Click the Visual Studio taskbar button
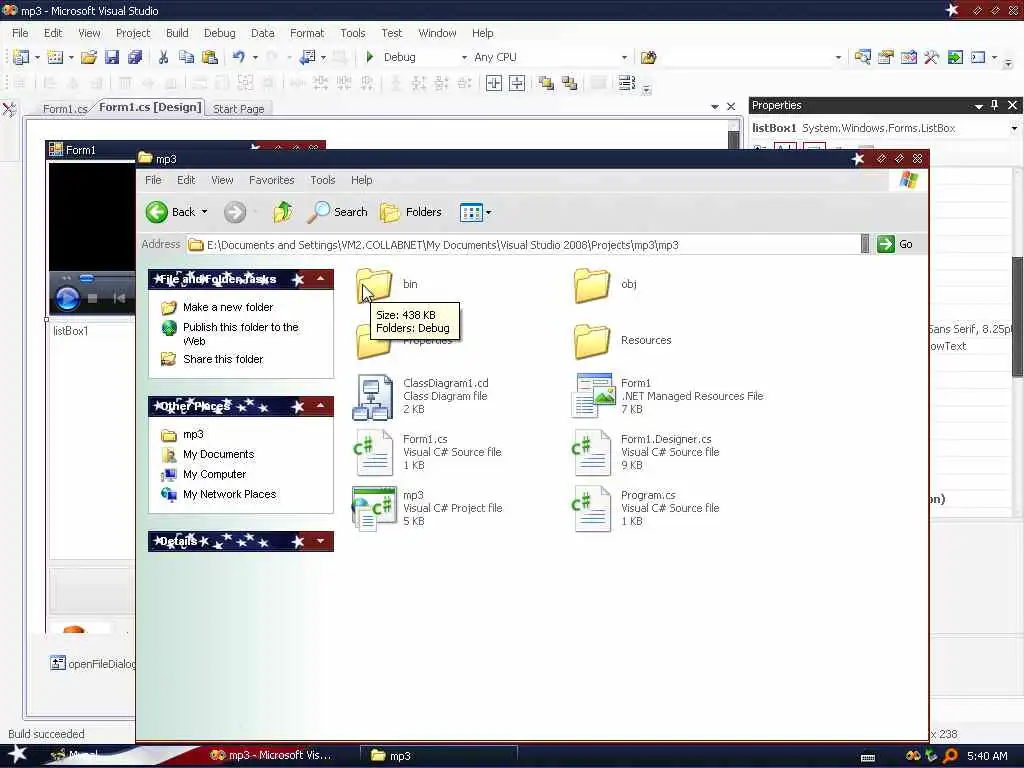Image resolution: width=1024 pixels, height=768 pixels. pyautogui.click(x=269, y=756)
